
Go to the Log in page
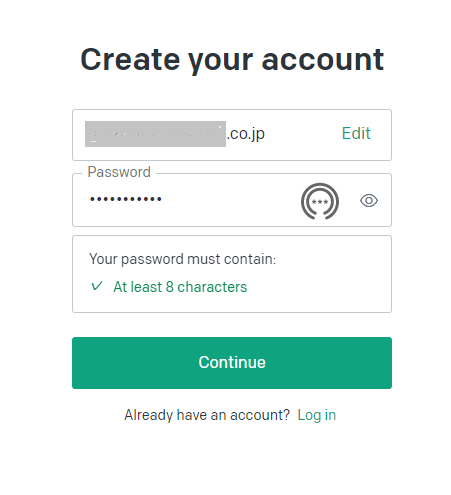coord(316,415)
